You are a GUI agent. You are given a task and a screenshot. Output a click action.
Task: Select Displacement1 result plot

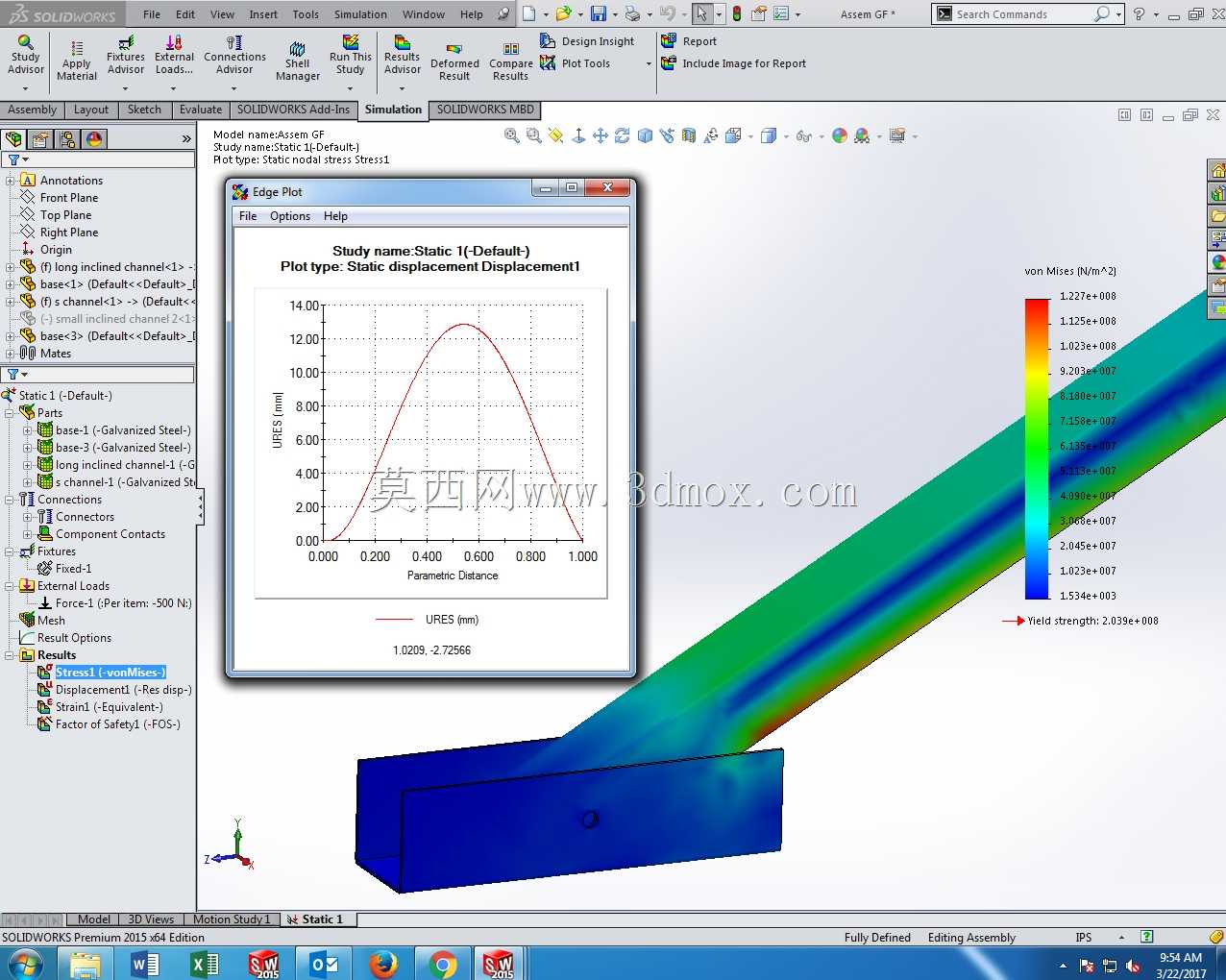[x=123, y=690]
